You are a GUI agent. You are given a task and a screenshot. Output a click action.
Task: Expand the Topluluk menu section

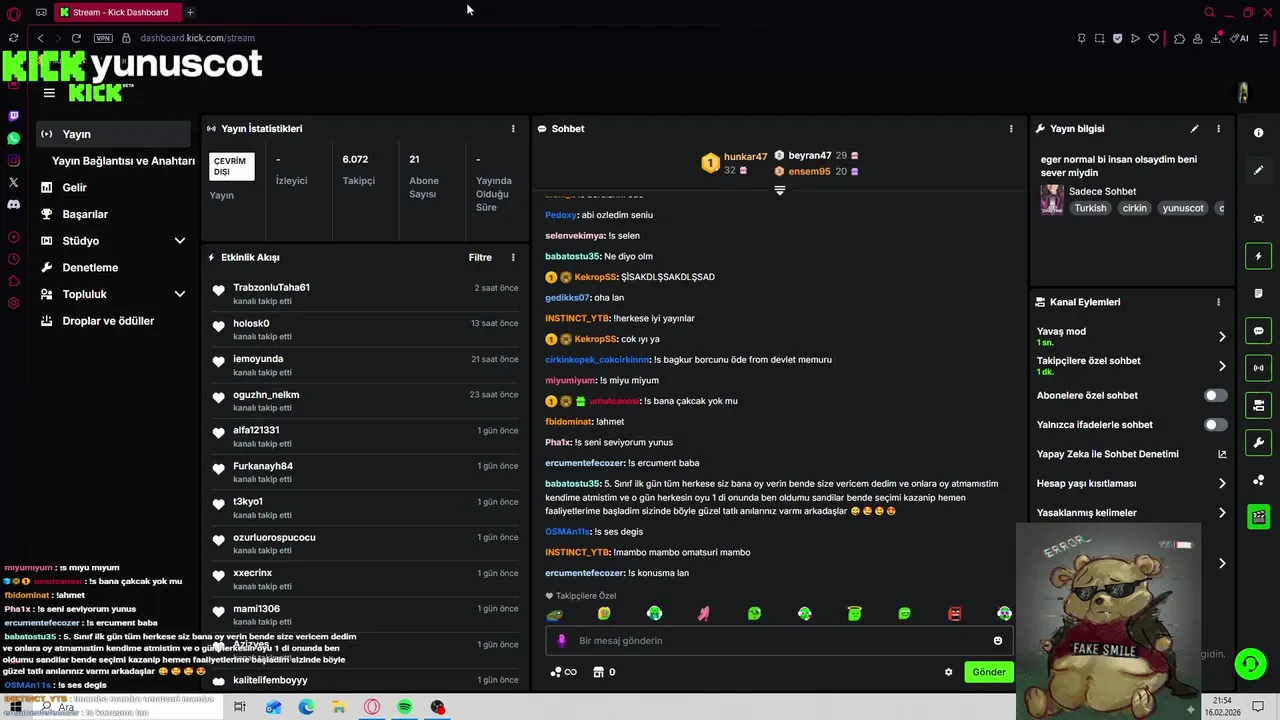click(180, 294)
